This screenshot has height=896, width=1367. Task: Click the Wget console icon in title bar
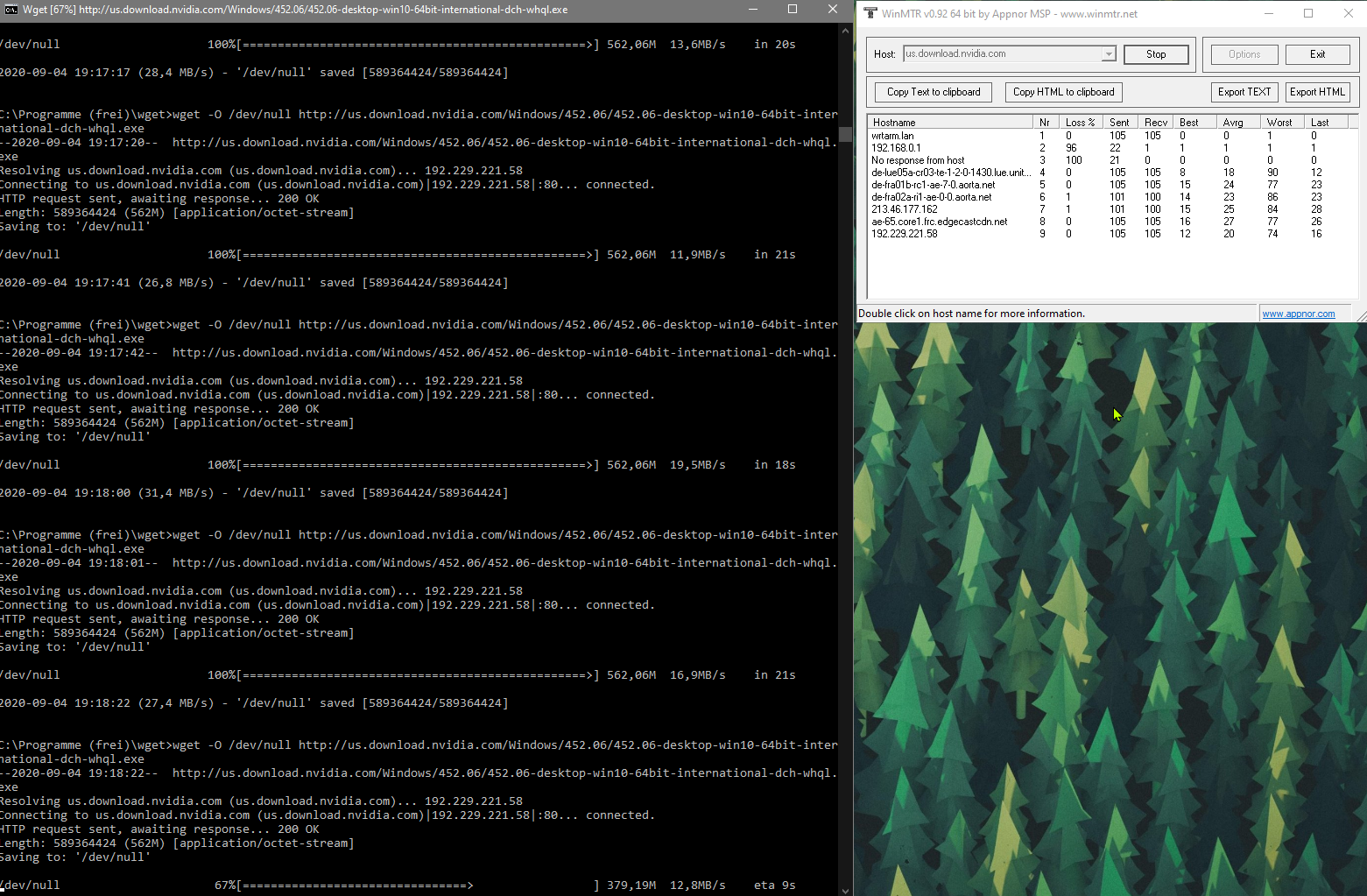click(x=11, y=10)
